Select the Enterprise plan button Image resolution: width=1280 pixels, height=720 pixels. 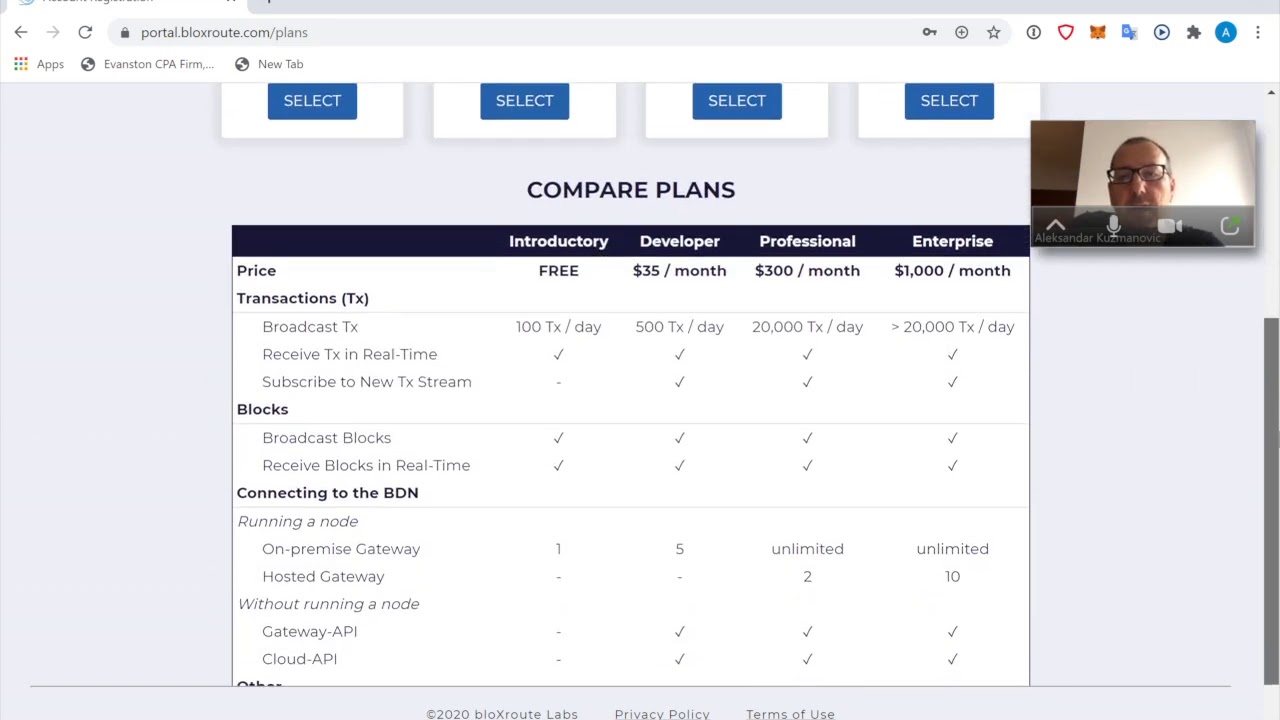[x=949, y=101]
